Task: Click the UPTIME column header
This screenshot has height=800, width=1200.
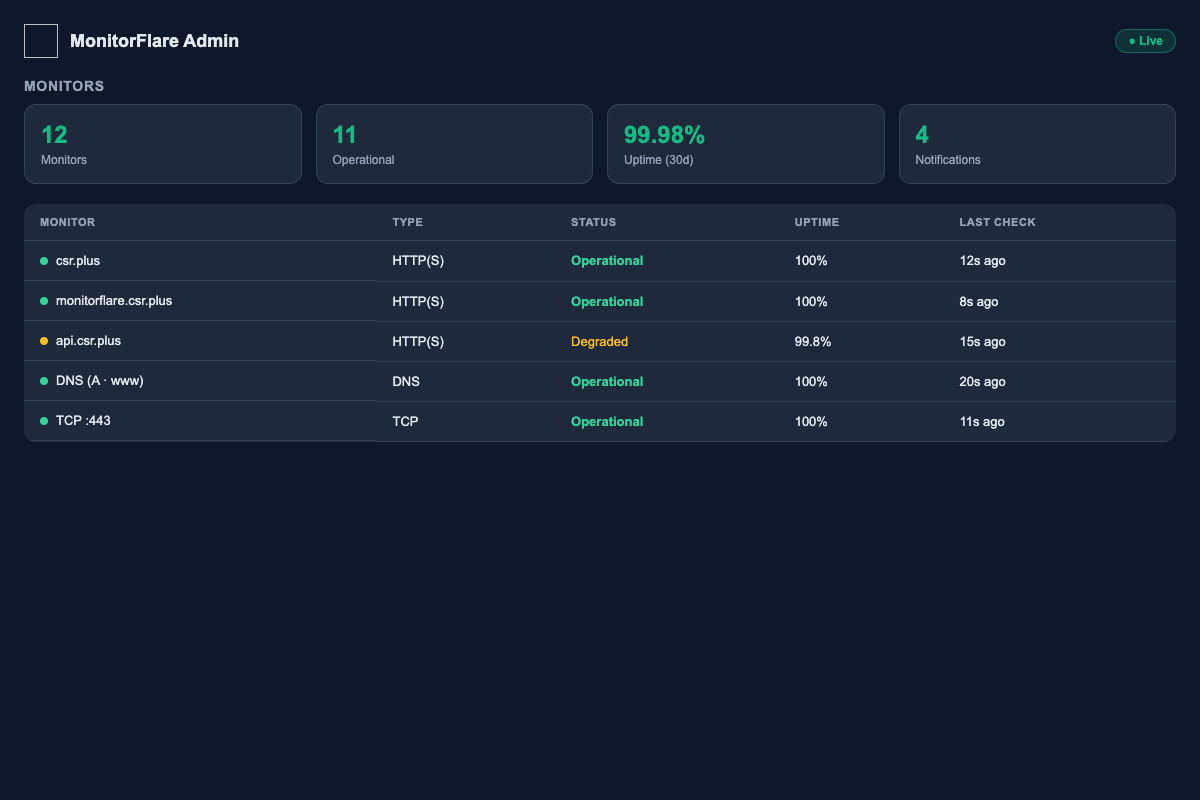Action: (x=817, y=222)
